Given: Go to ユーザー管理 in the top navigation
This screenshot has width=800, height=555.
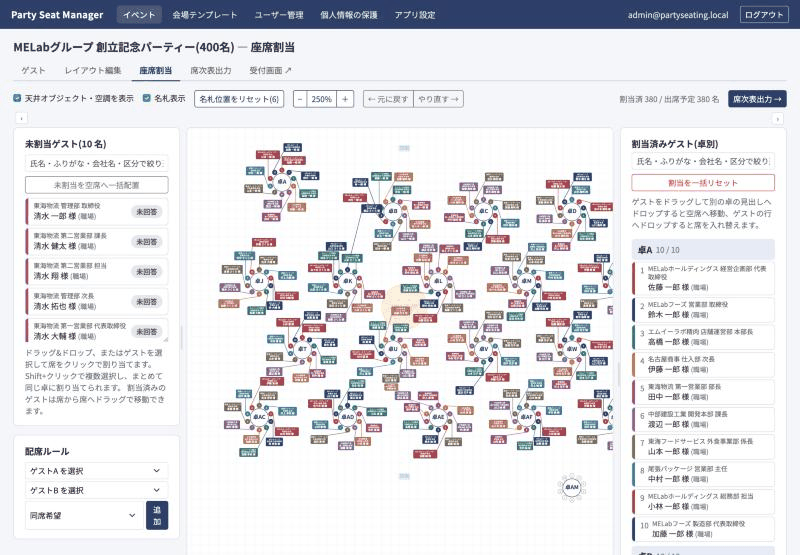Looking at the screenshot, I should click(x=279, y=15).
